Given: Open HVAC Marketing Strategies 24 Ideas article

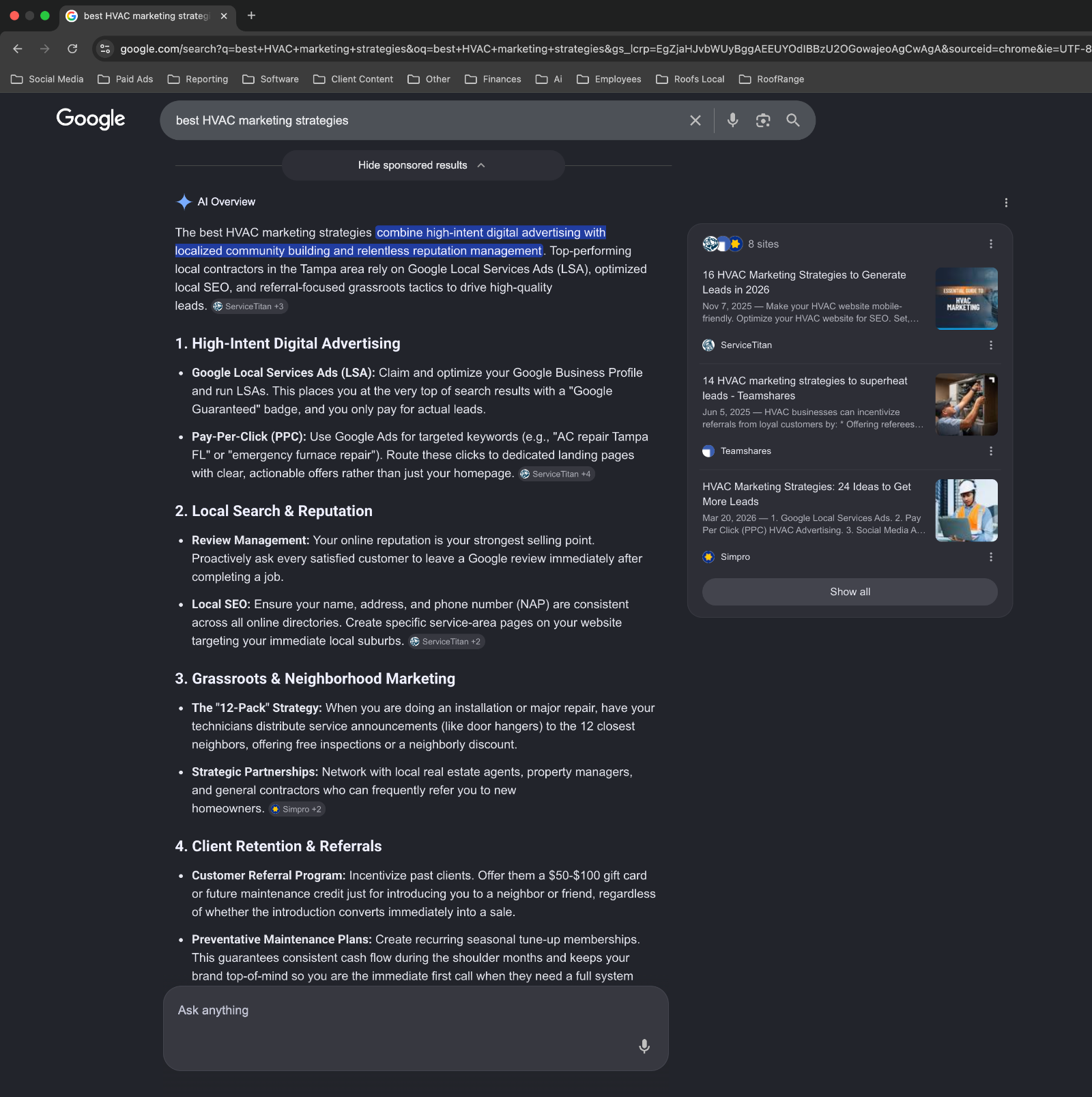Looking at the screenshot, I should [807, 494].
